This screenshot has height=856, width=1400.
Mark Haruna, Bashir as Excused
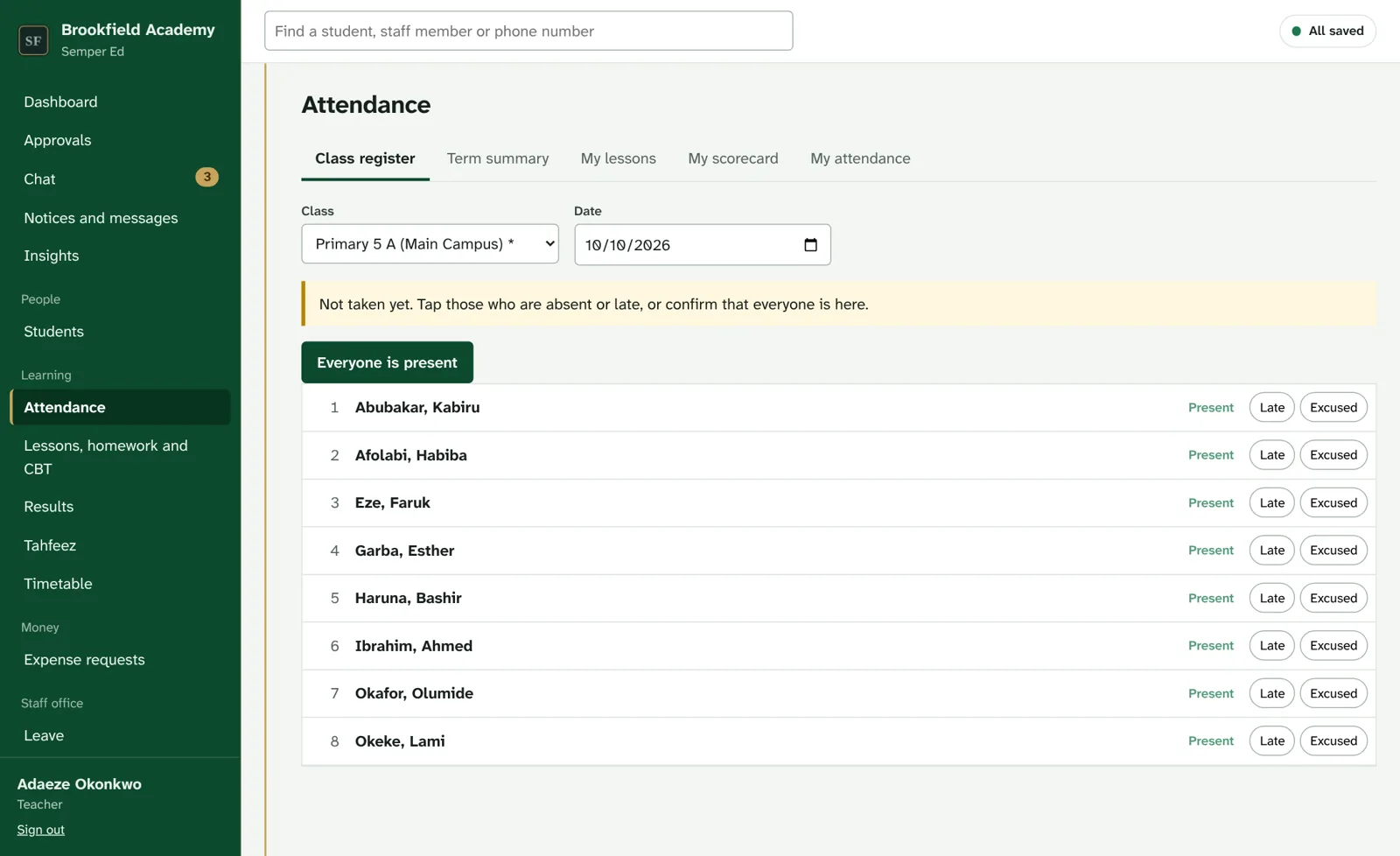click(1333, 599)
